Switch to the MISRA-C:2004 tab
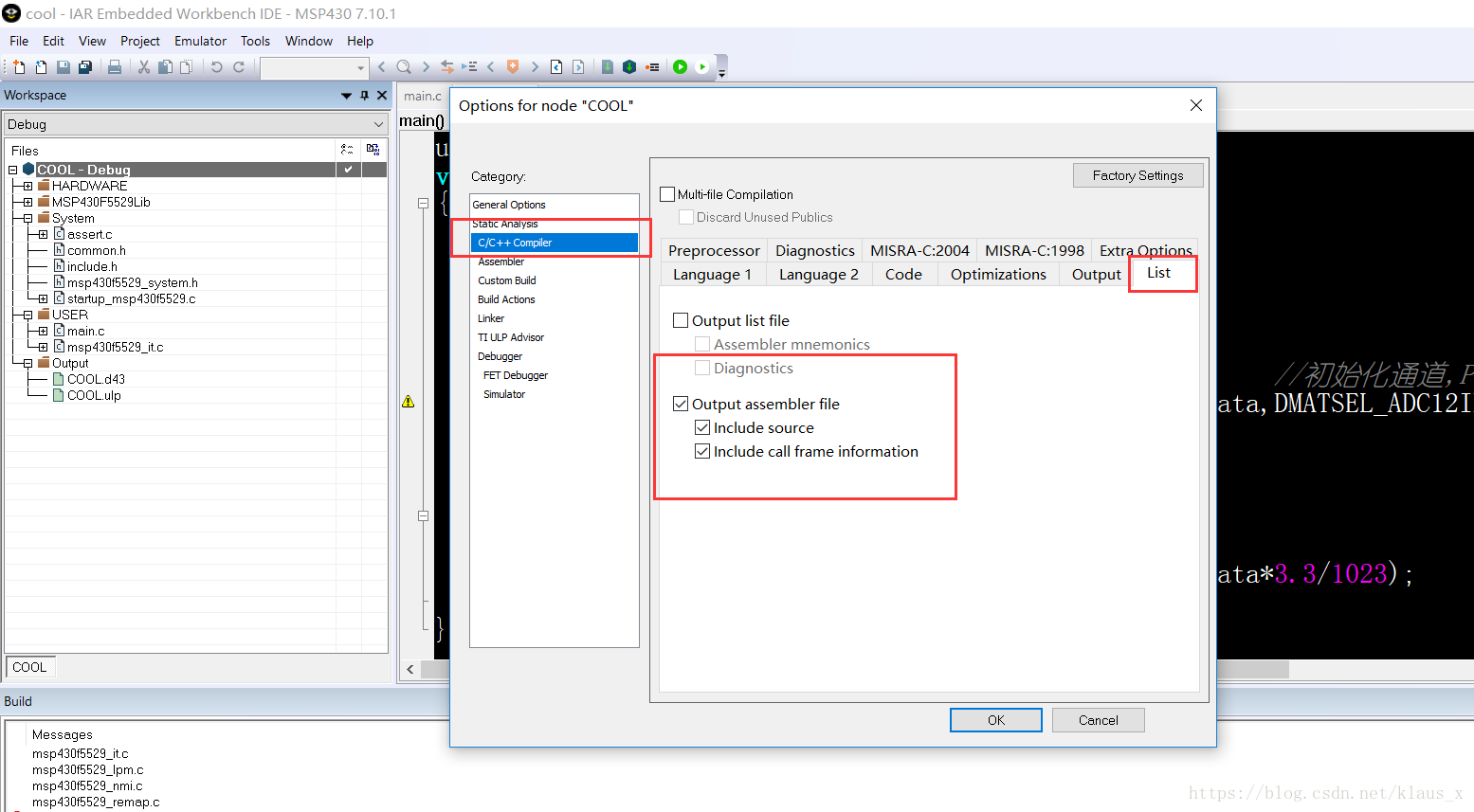The height and width of the screenshot is (812, 1474). point(919,250)
